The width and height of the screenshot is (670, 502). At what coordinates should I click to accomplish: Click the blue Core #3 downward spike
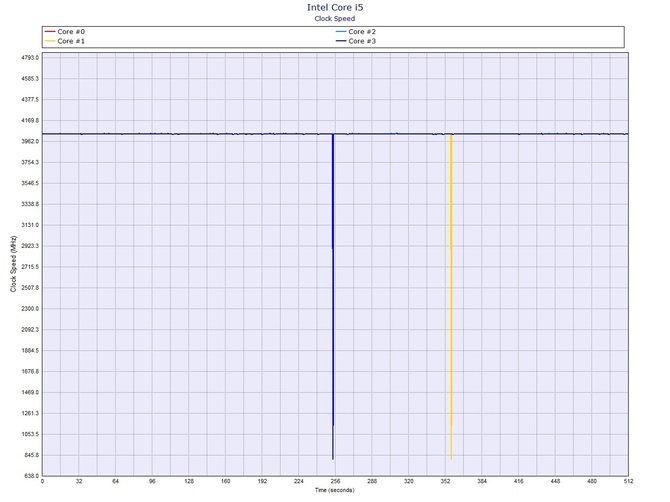click(333, 297)
